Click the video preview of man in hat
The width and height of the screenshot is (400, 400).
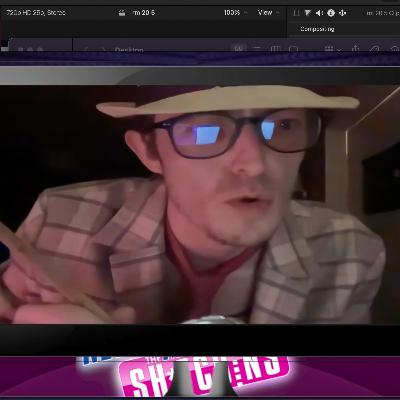tap(200, 204)
